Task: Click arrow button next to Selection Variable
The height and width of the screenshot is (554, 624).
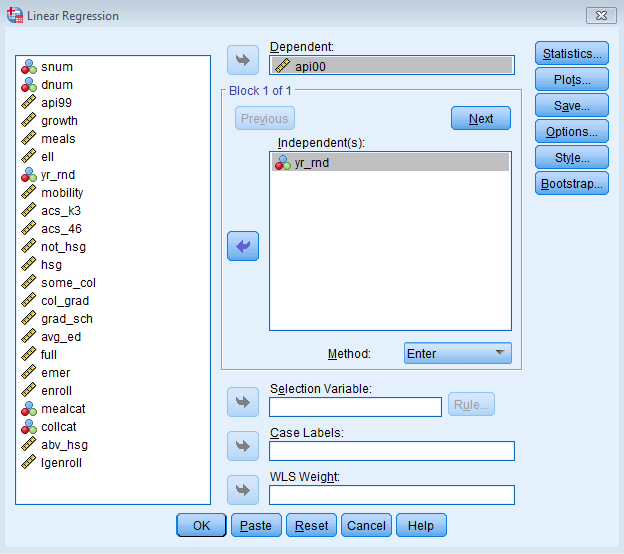Action: tap(243, 404)
